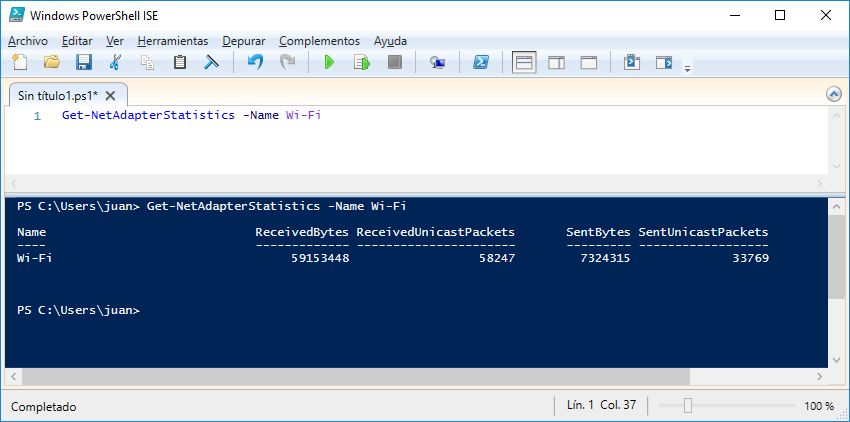This screenshot has height=422, width=850.
Task: Open the Complementos menu
Action: (319, 41)
